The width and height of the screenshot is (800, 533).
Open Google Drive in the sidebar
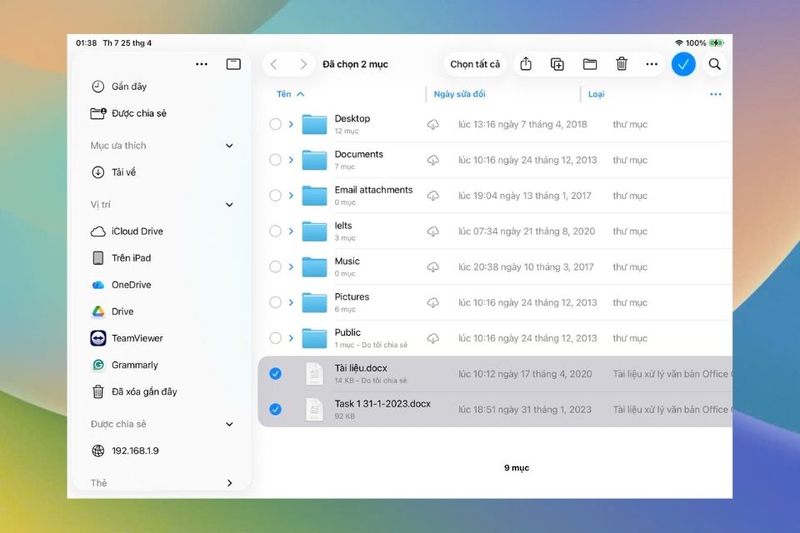tap(112, 312)
